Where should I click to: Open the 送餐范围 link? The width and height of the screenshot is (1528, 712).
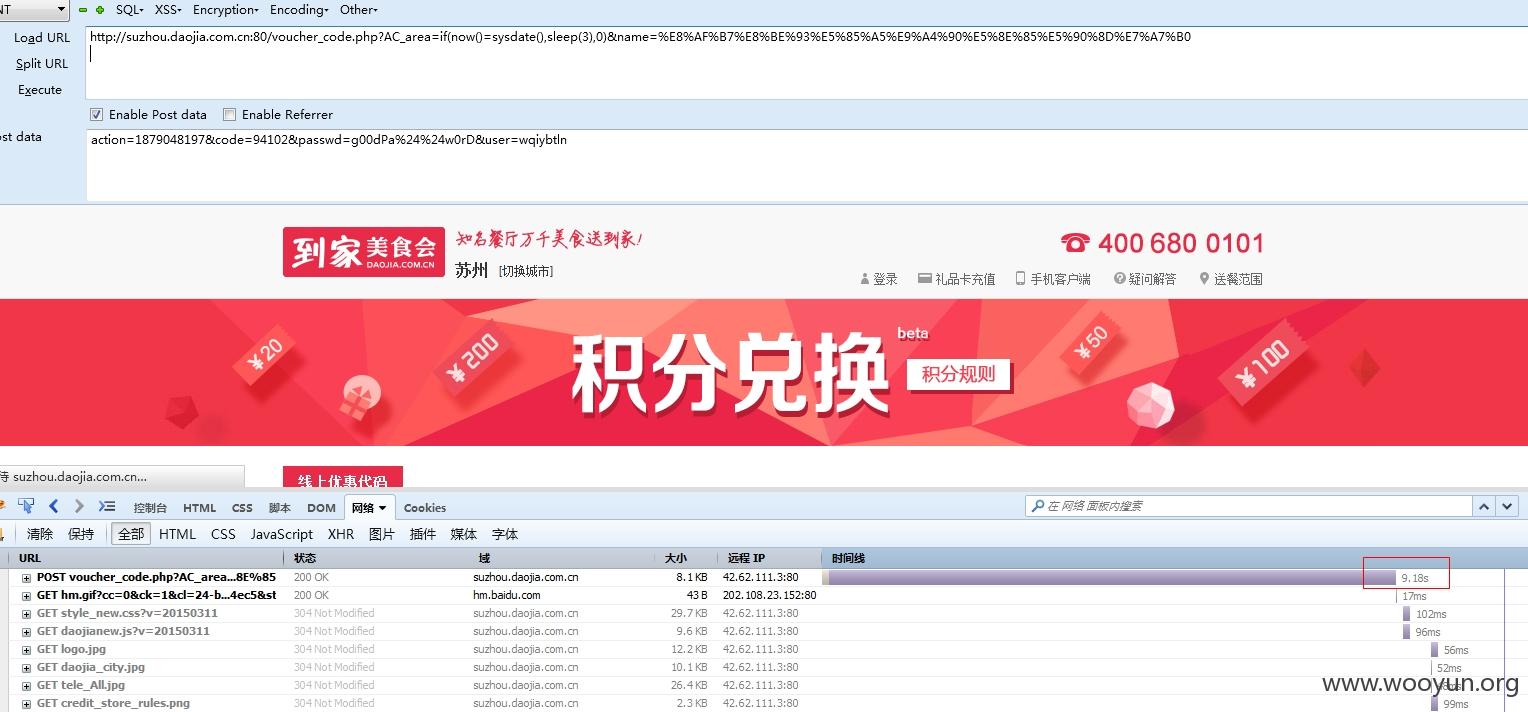coord(1231,279)
